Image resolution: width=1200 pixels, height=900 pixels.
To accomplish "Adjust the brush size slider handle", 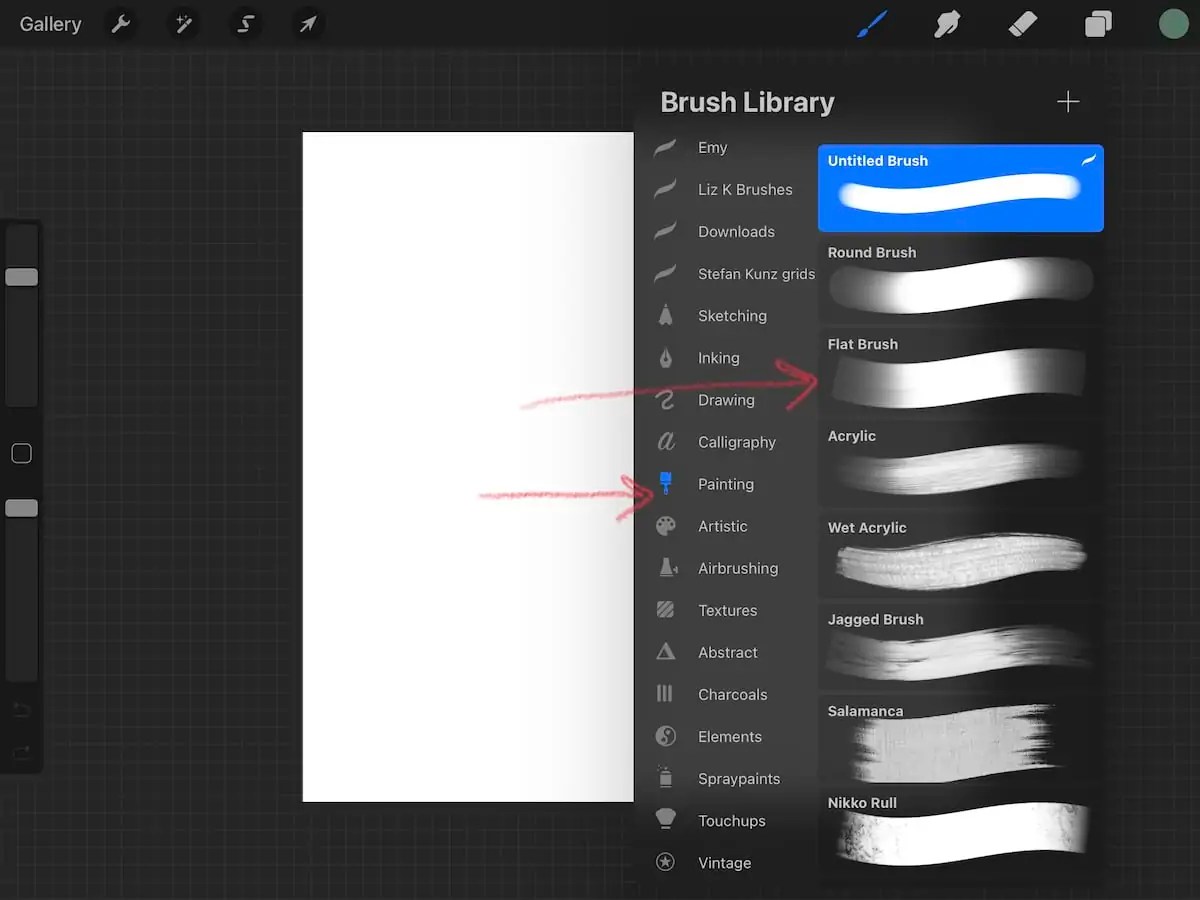I will point(21,277).
